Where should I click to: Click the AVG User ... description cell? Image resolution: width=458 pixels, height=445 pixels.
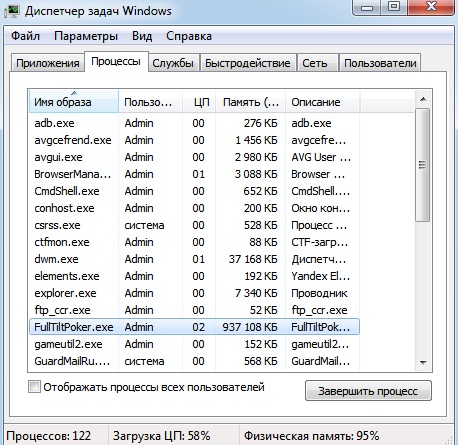coord(321,157)
